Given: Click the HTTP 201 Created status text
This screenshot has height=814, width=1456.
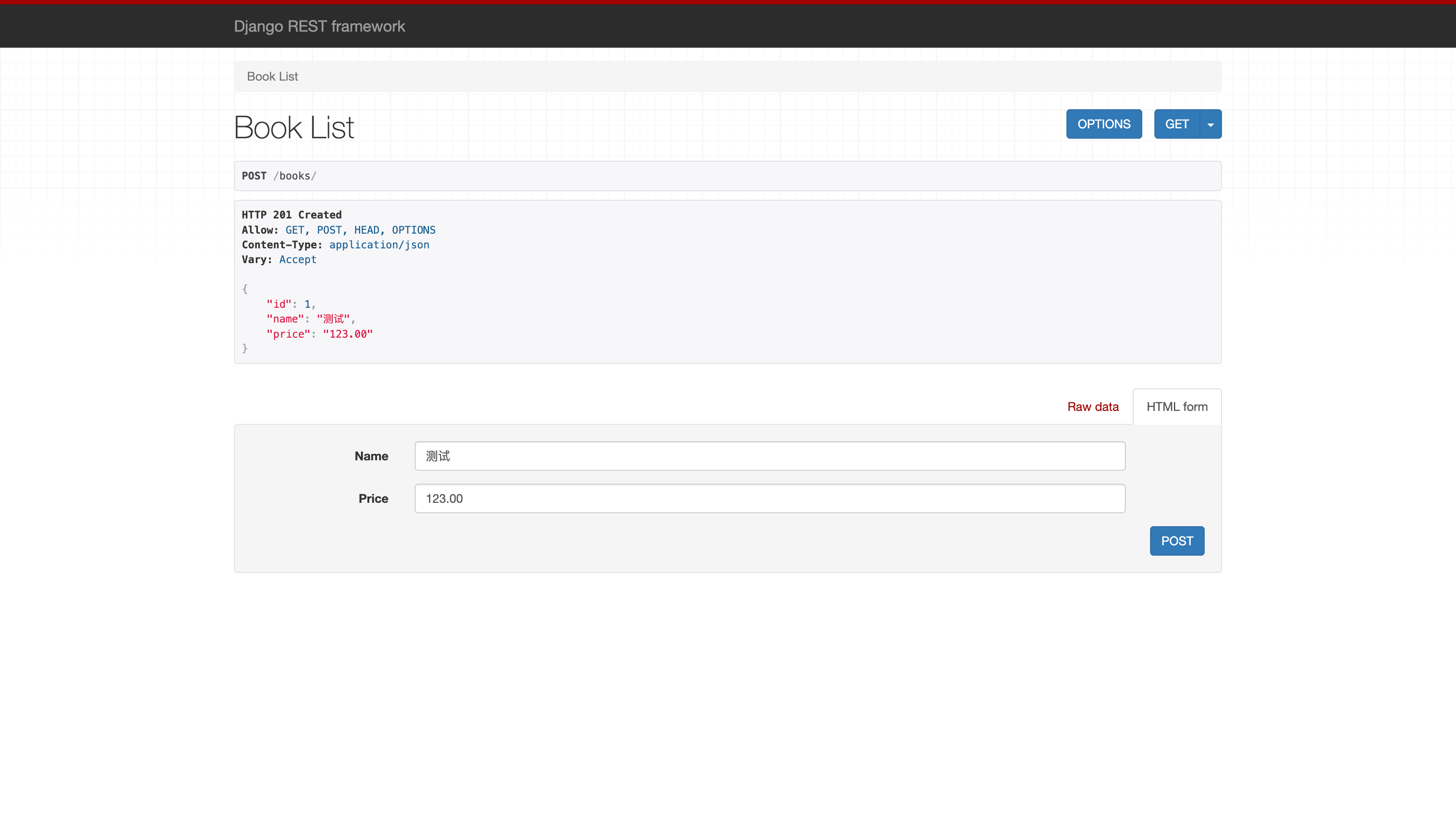Looking at the screenshot, I should click(x=292, y=215).
